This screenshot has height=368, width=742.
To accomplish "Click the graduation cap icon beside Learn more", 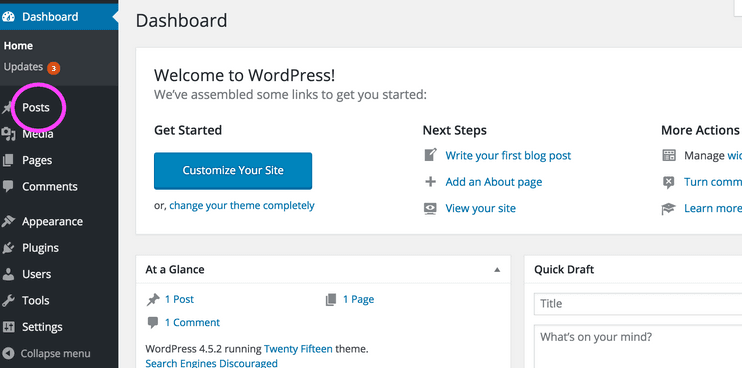I will pyautogui.click(x=668, y=209).
